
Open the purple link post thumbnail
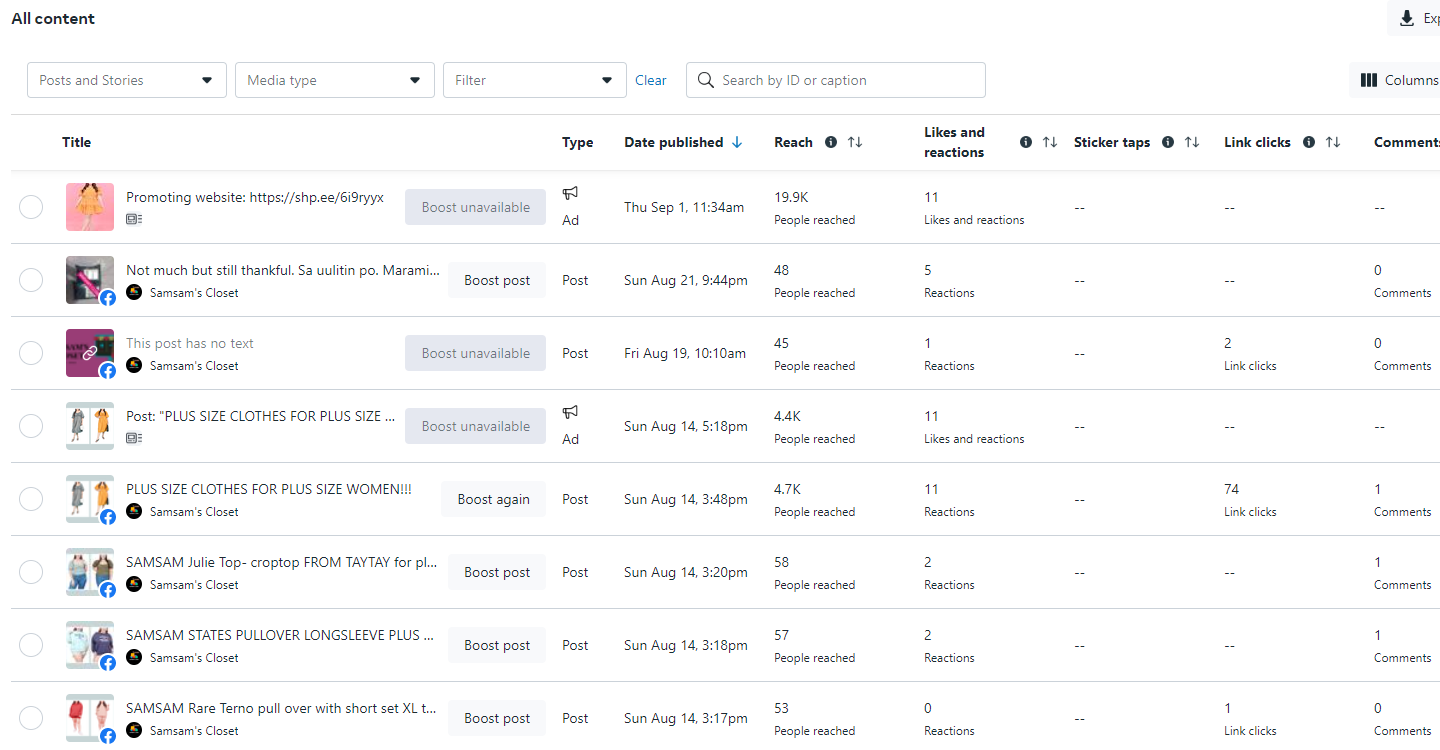pos(90,353)
